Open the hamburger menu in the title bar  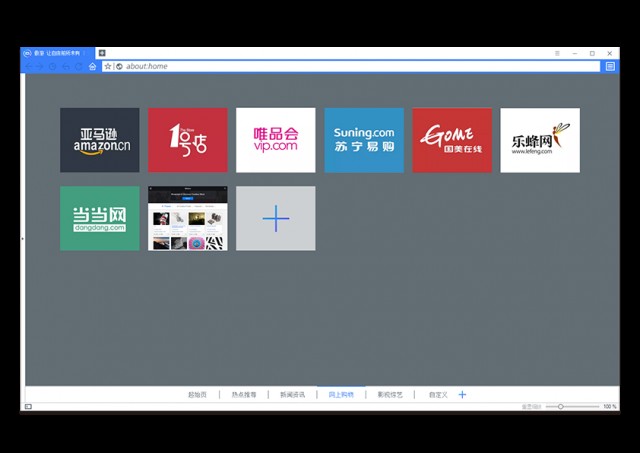point(557,53)
